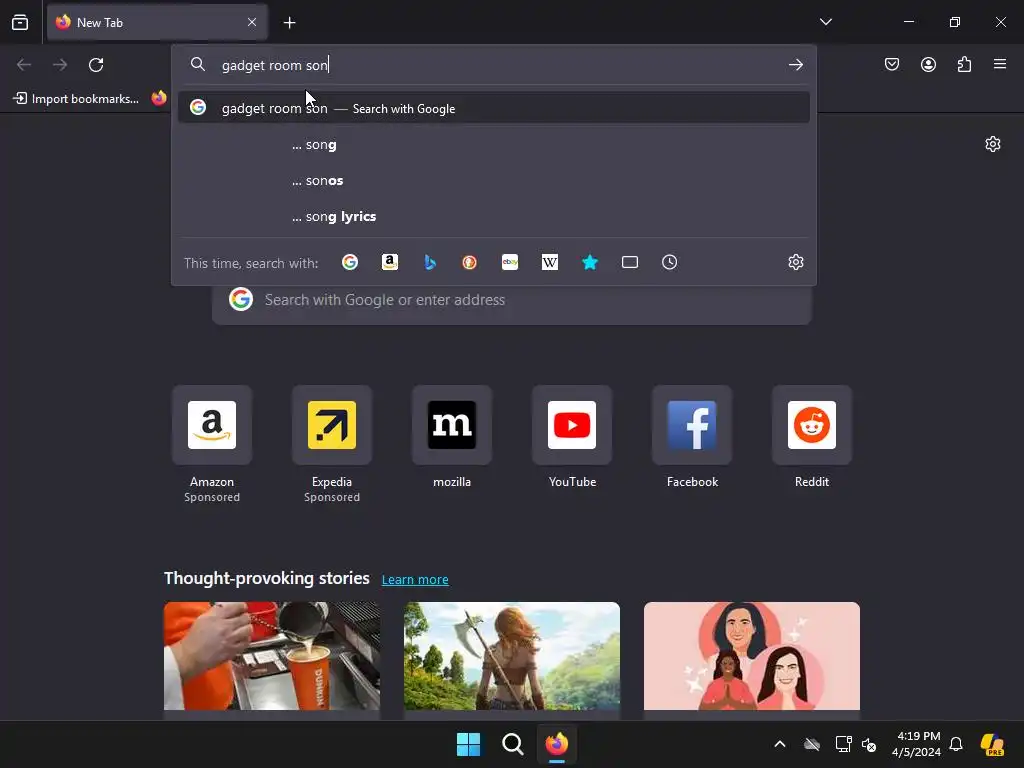
Task: Click the 'Search with Google or enter address' box
Action: coord(512,300)
